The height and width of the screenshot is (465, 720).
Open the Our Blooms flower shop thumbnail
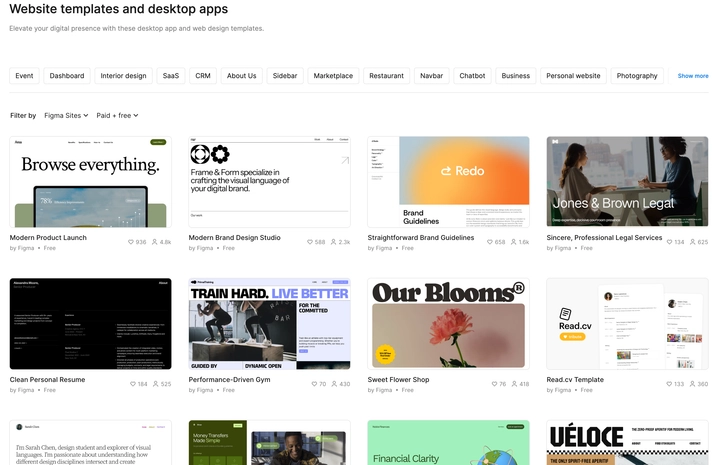(449, 324)
